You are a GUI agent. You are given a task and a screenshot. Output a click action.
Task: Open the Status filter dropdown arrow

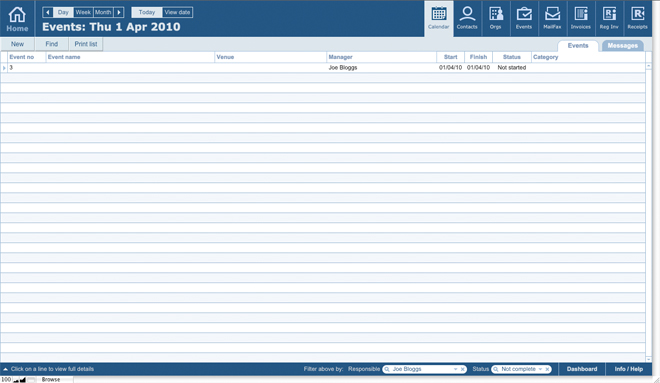pos(540,369)
